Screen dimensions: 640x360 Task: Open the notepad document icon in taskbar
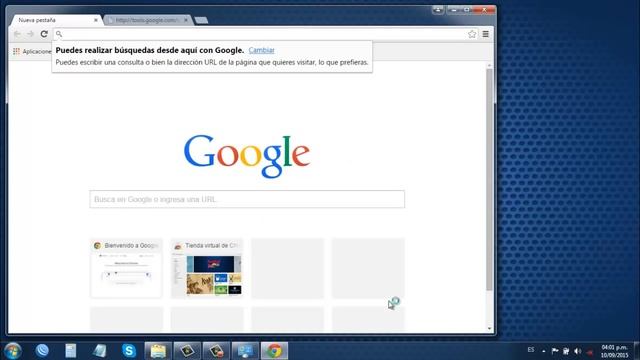pos(71,351)
